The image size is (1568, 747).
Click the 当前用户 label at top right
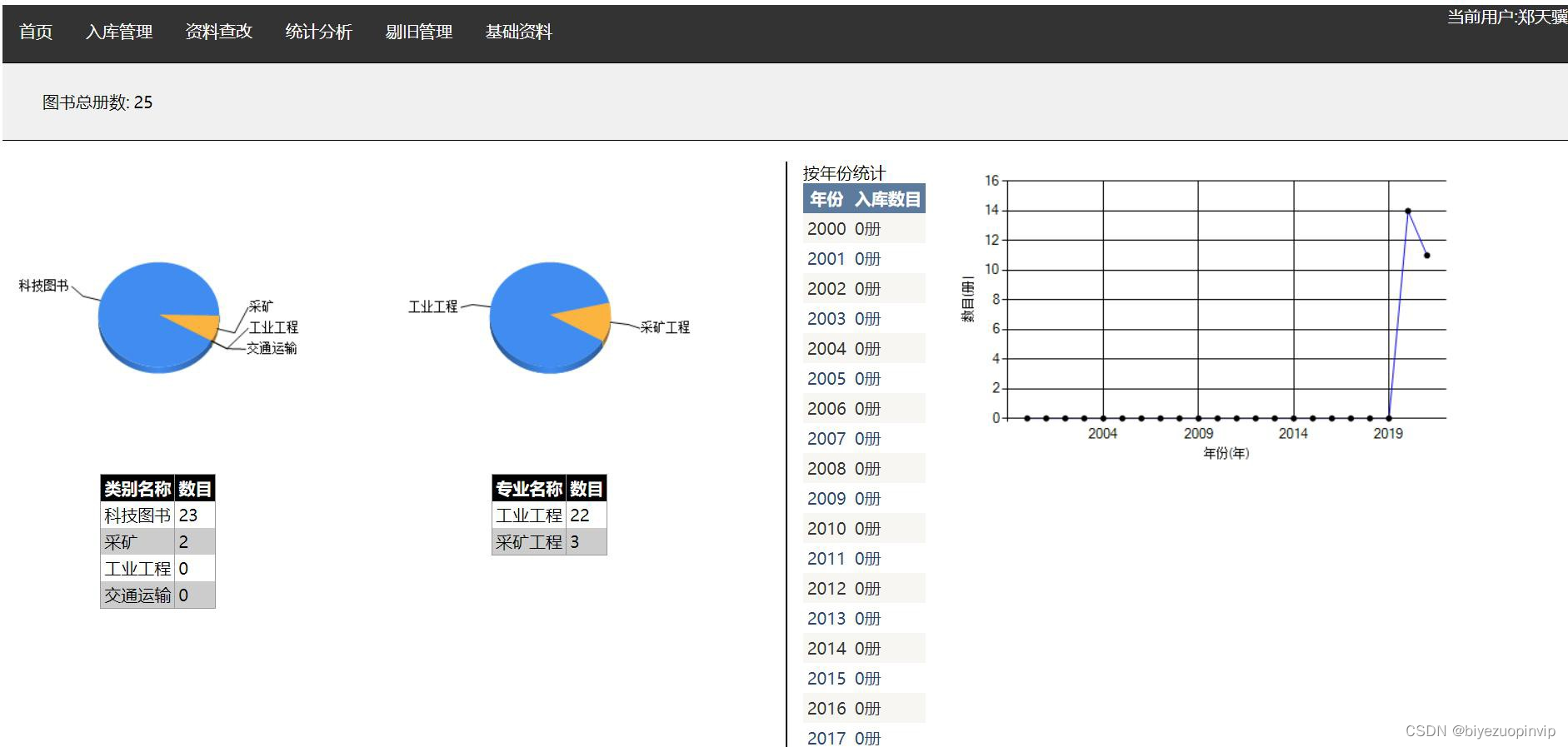pyautogui.click(x=1506, y=17)
